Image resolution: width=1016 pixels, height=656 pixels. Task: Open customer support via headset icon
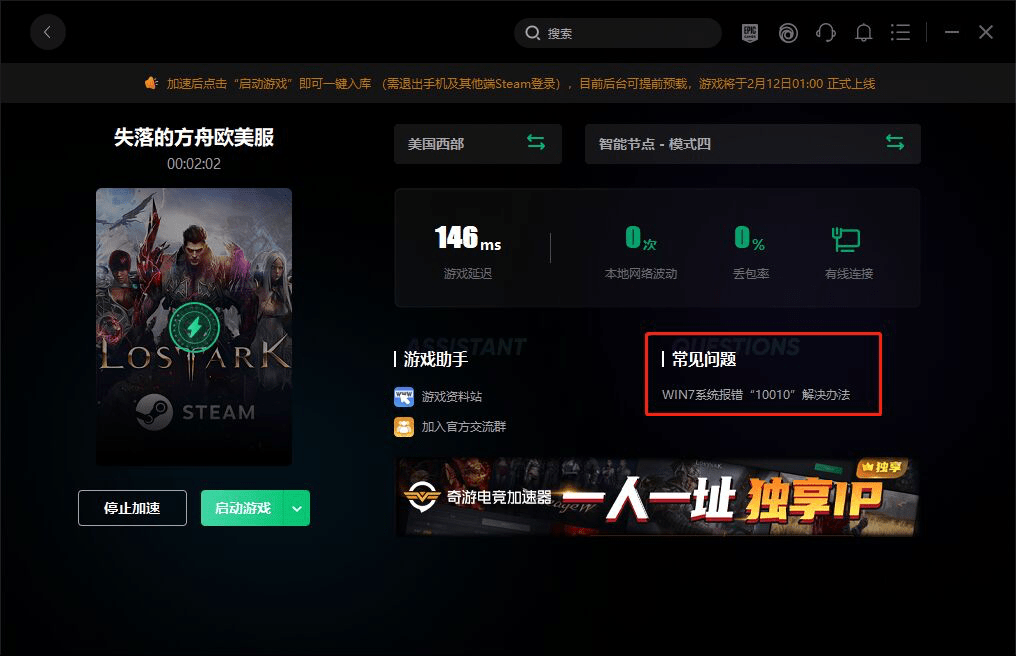pyautogui.click(x=826, y=32)
